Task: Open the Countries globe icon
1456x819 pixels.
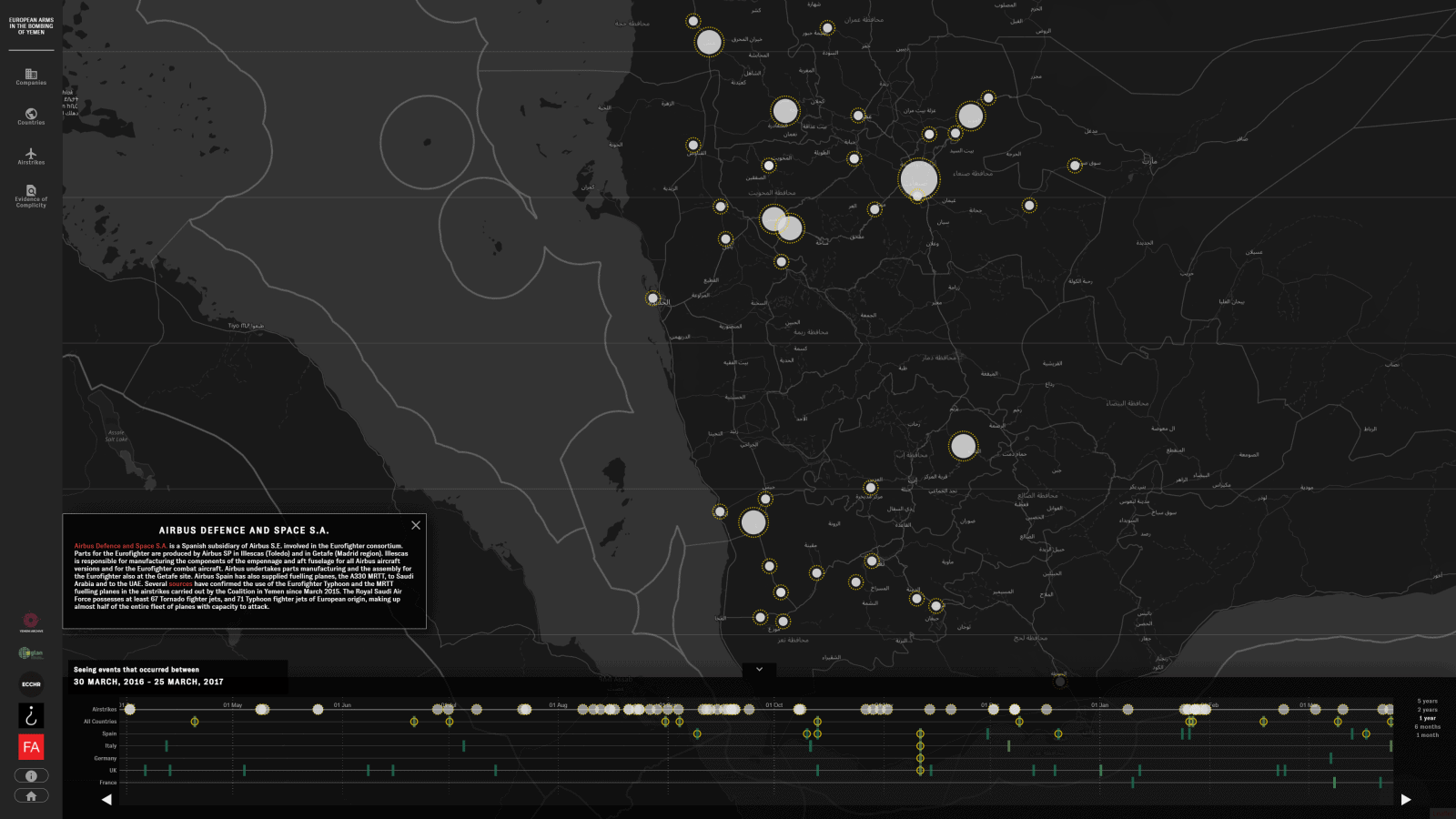Action: pyautogui.click(x=31, y=116)
